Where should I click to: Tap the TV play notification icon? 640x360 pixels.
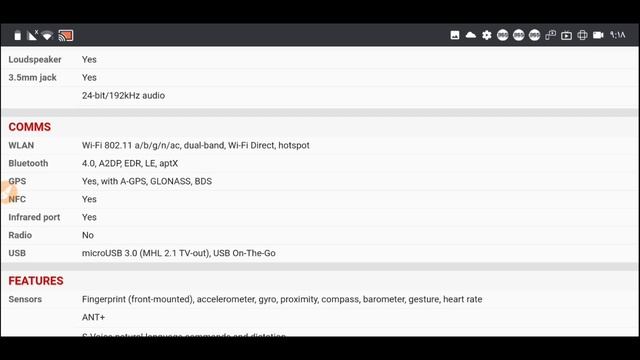click(566, 36)
